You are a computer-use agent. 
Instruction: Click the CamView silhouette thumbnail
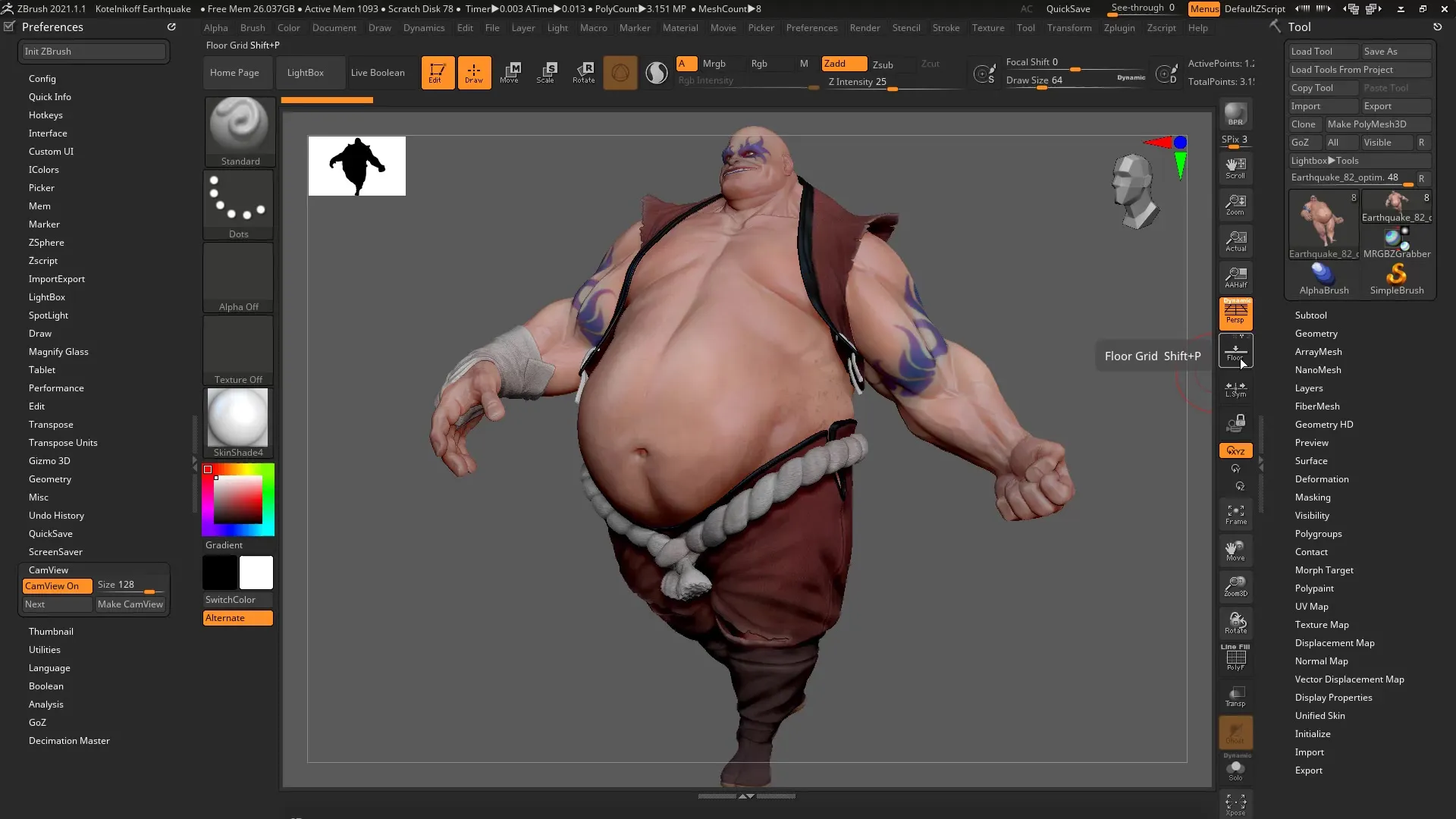click(356, 166)
